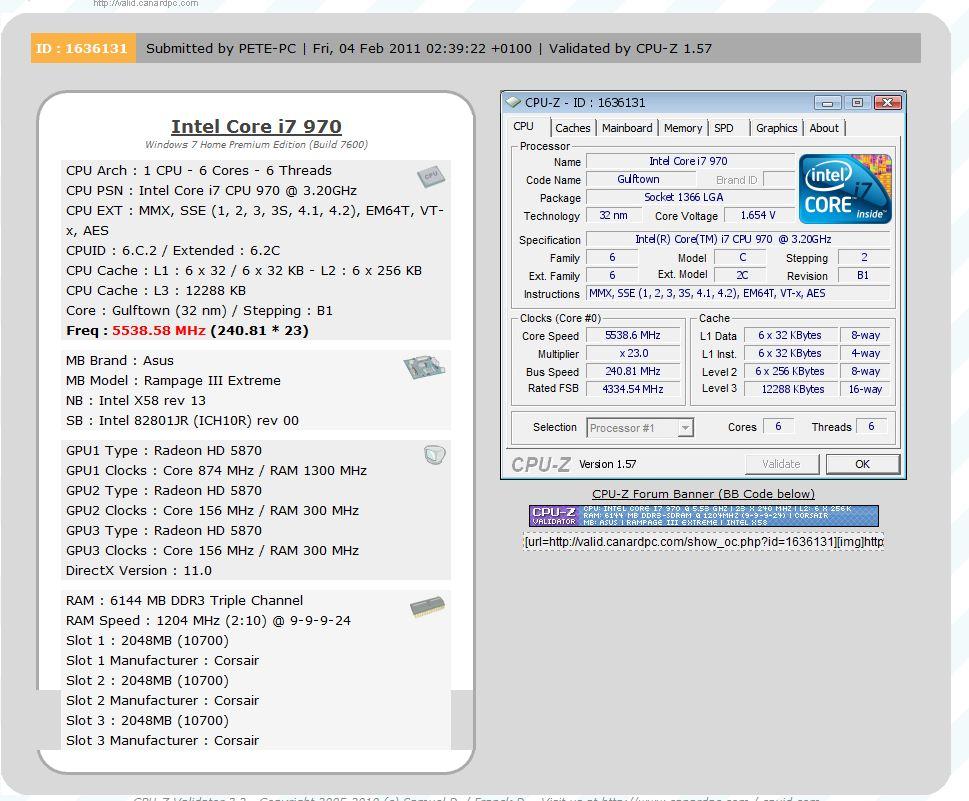Click the RAM module icon beside RAM row
Screen dimensions: 969x801
[427, 606]
